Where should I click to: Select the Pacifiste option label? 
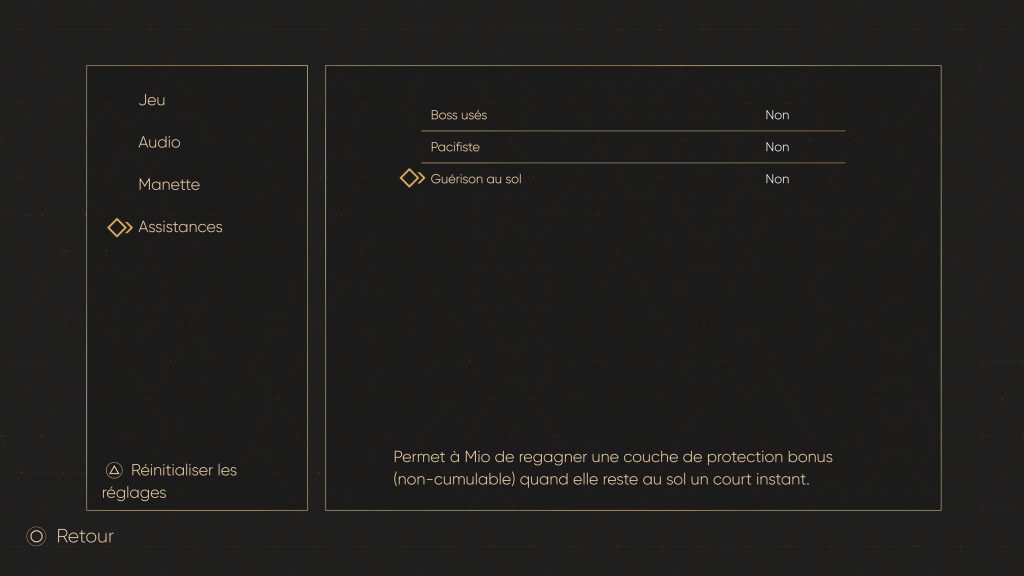click(455, 147)
